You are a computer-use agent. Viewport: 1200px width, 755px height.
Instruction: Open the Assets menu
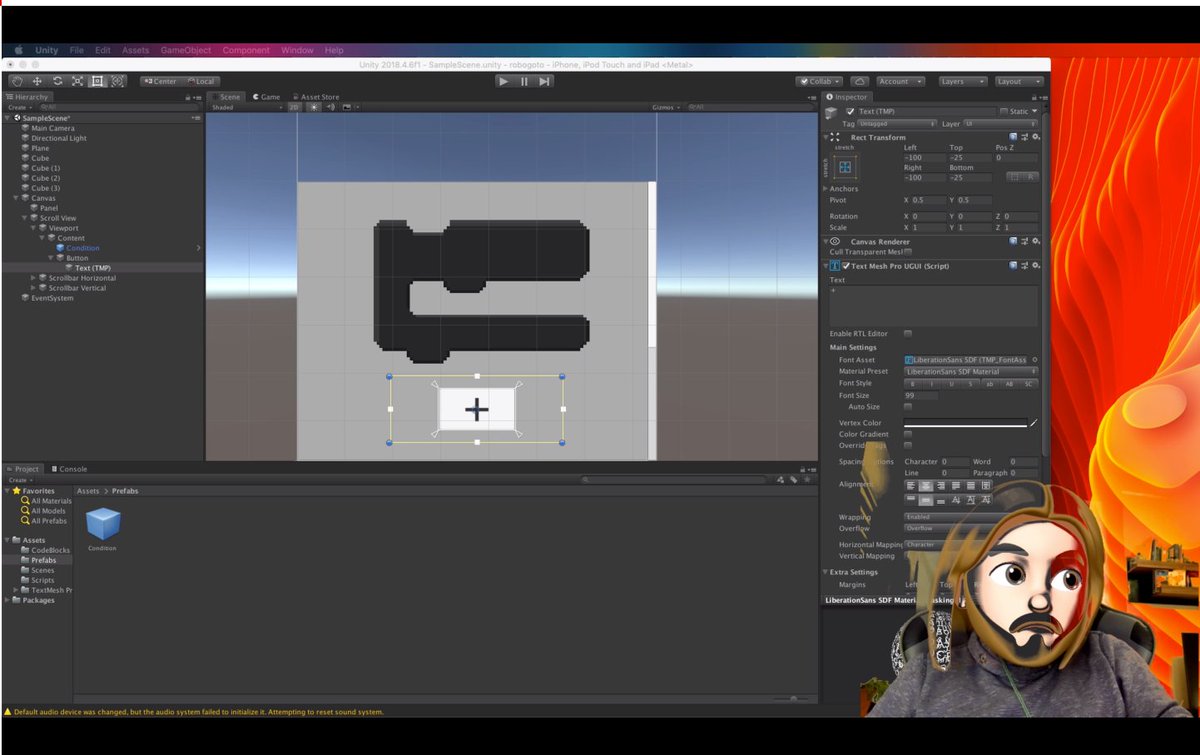click(135, 50)
